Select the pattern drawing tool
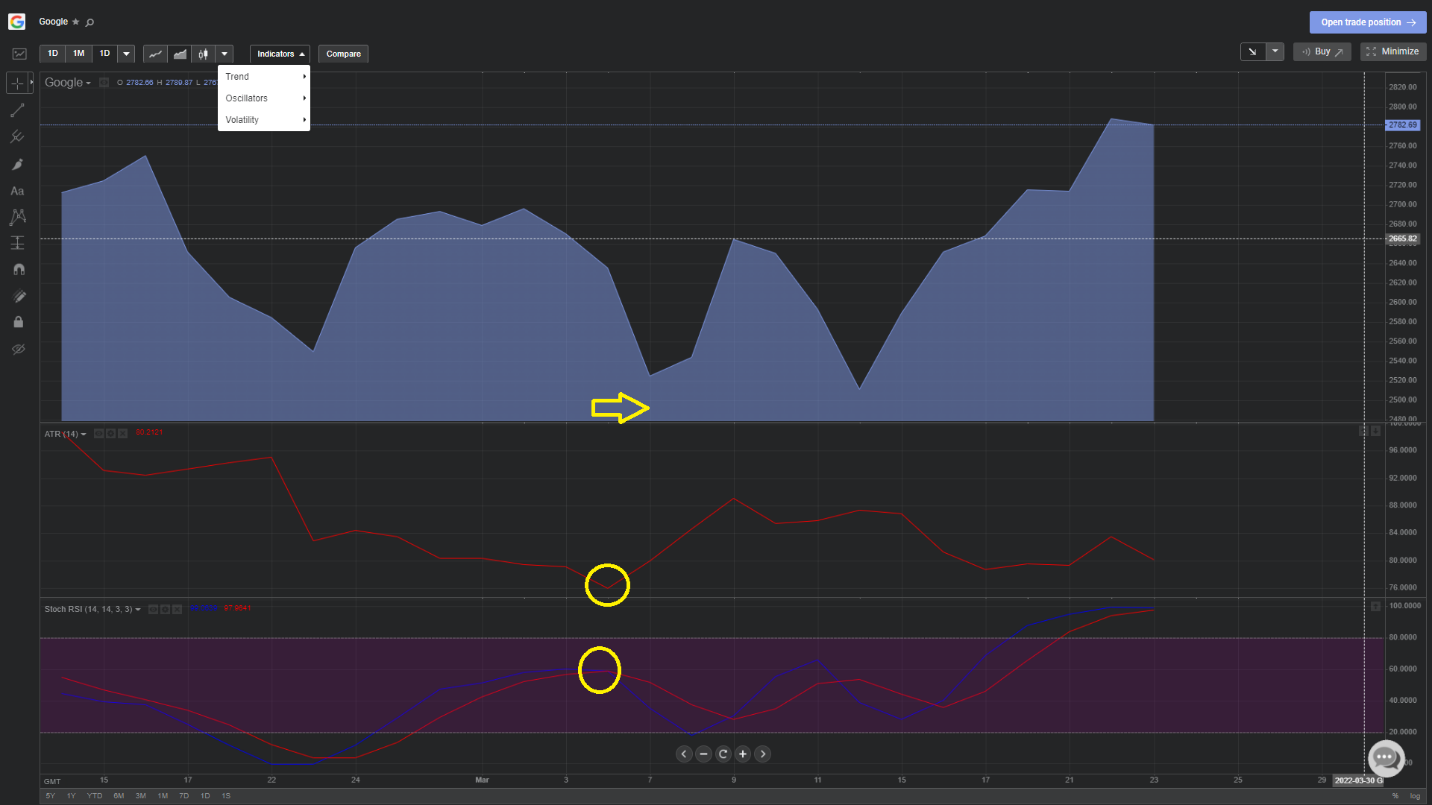 (x=17, y=216)
